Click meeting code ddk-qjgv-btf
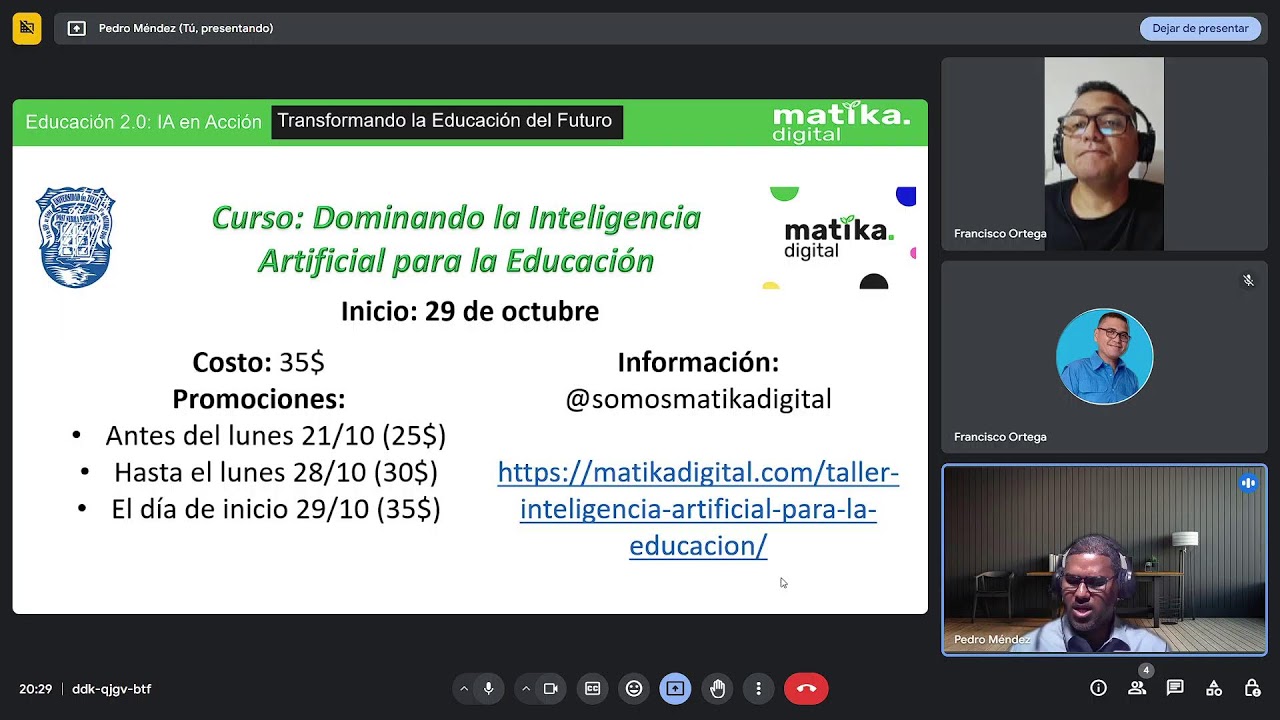This screenshot has height=720, width=1280. [111, 689]
